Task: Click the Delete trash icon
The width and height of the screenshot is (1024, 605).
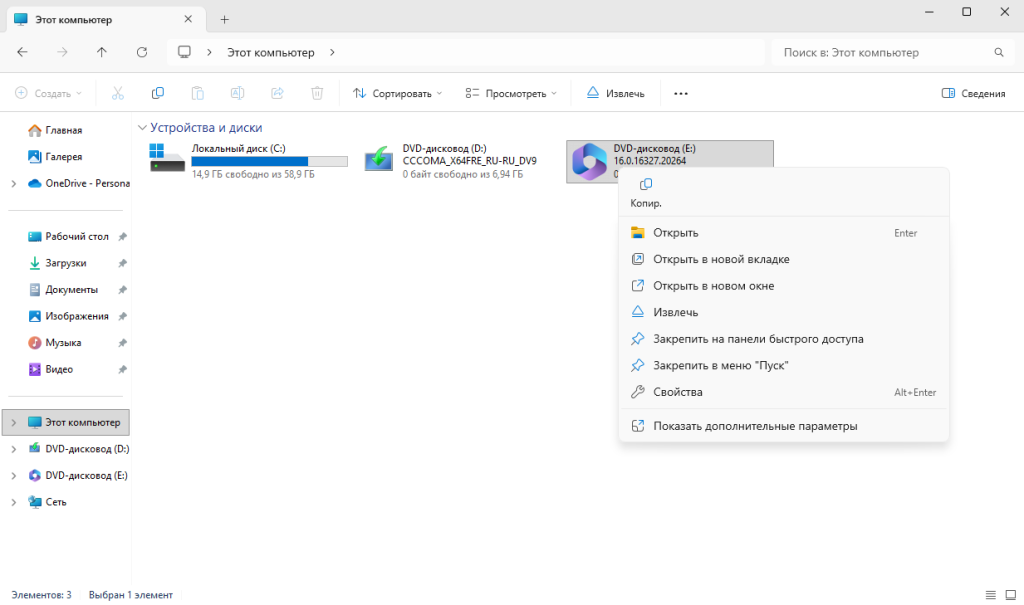Action: (317, 93)
